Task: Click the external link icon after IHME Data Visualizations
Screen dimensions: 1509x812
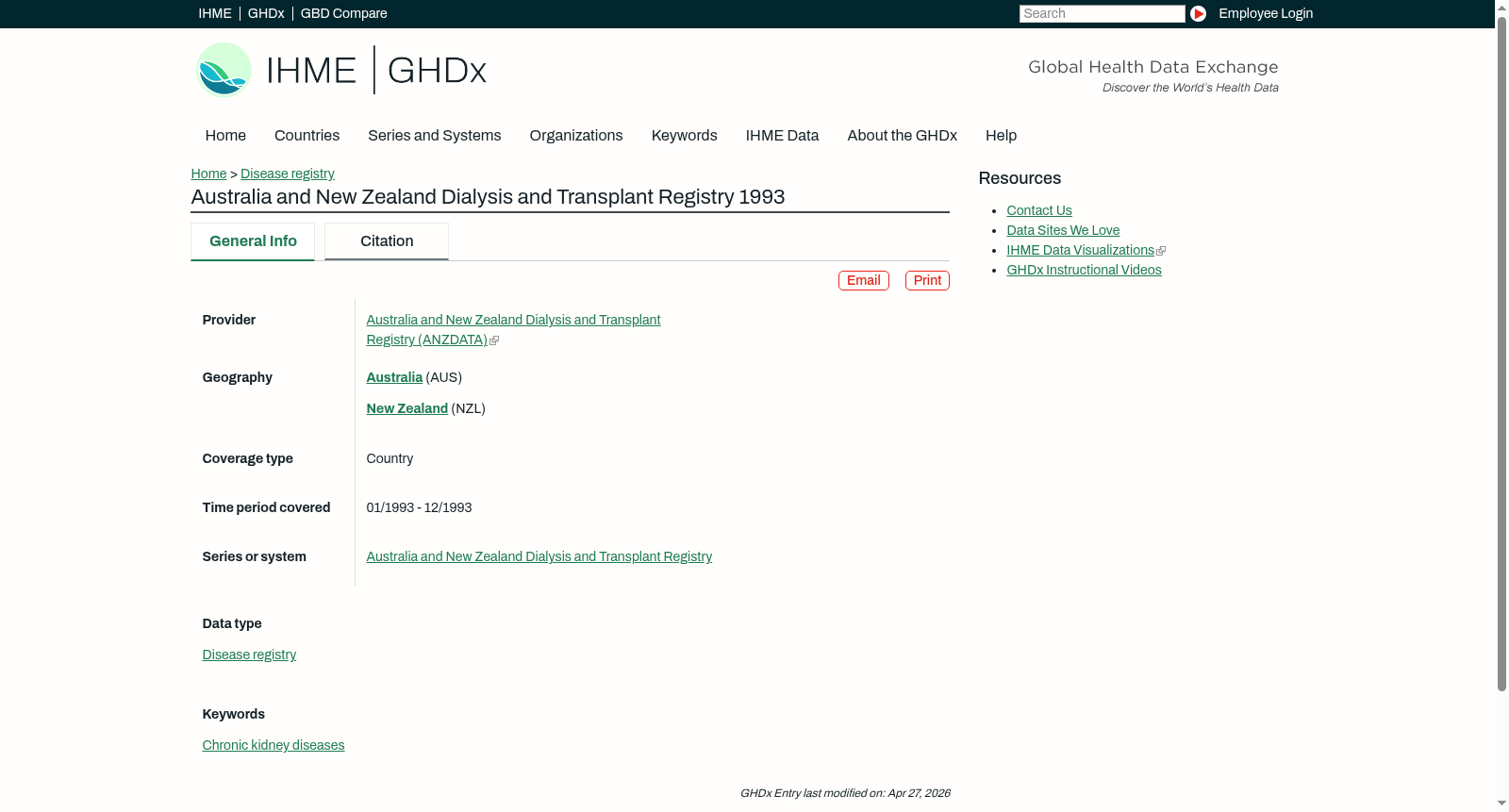Action: coord(1161,251)
